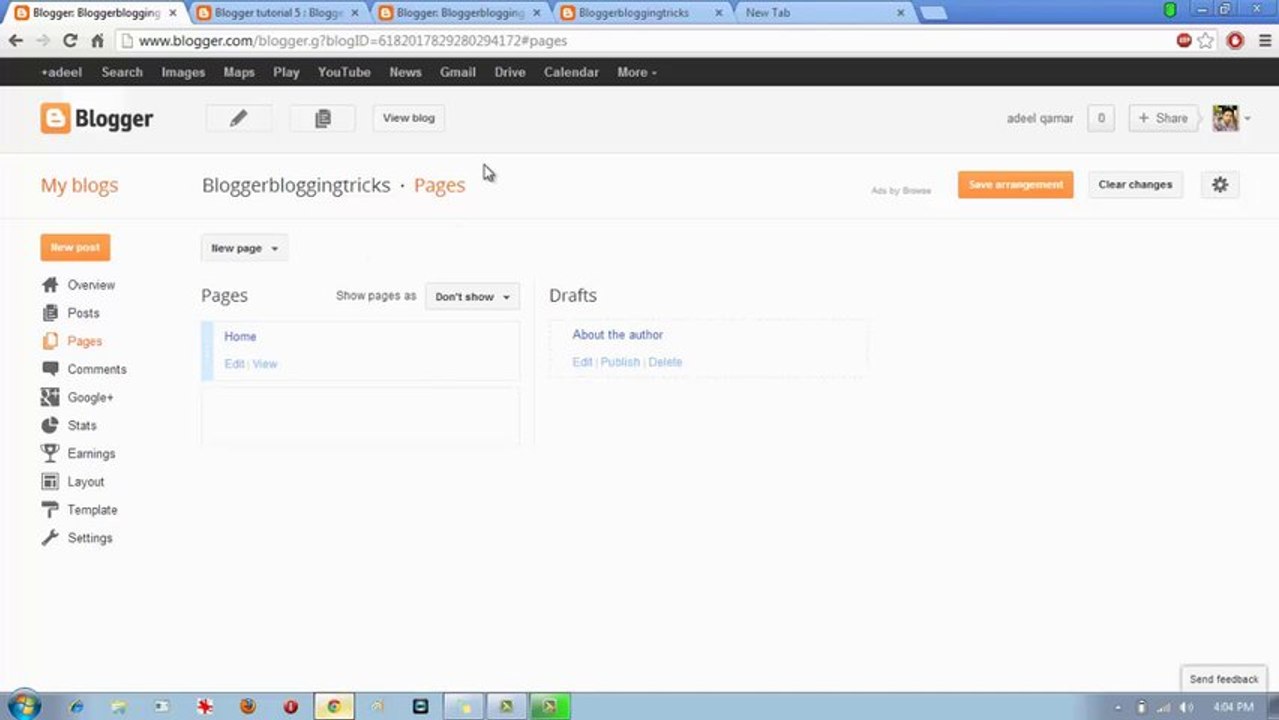Image resolution: width=1279 pixels, height=720 pixels.
Task: Click the Template paint roller icon
Action: [x=50, y=509]
